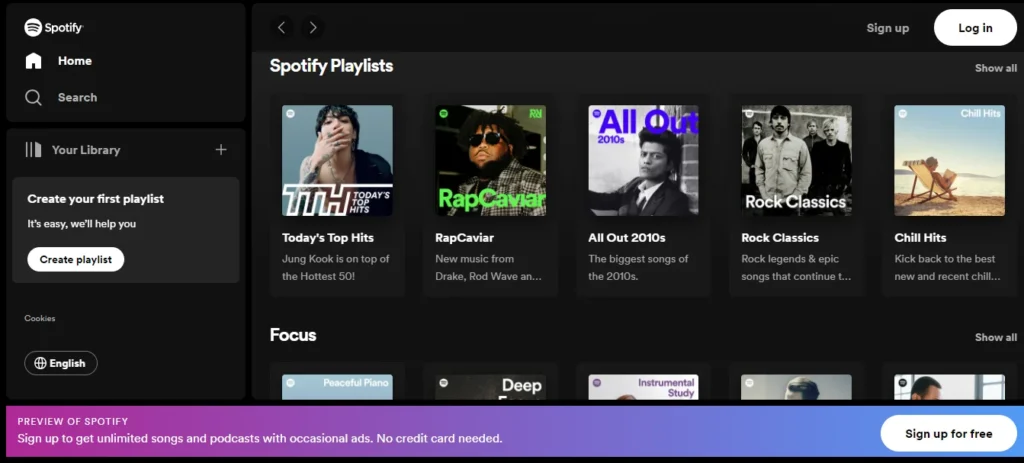This screenshot has width=1024, height=463.
Task: Click 'It's easy, we'll help you' text
Action: click(82, 224)
